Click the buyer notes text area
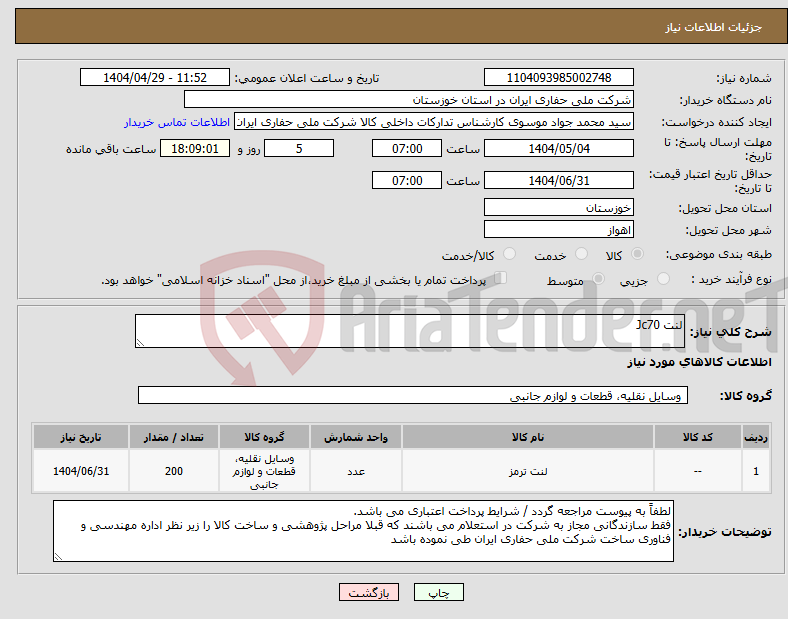This screenshot has height=619, width=788. click(x=363, y=531)
